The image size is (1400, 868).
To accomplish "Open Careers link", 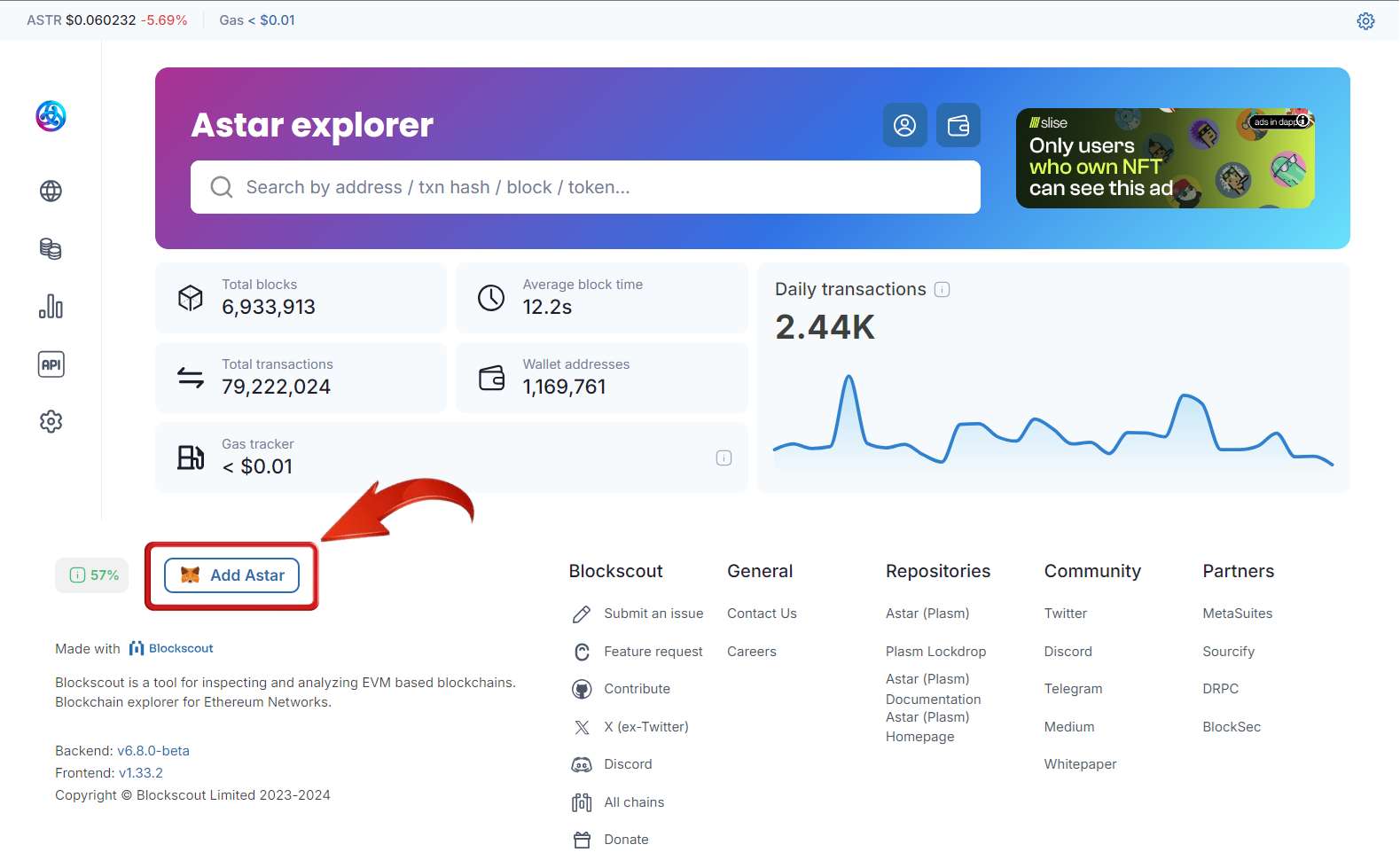I will coord(752,652).
